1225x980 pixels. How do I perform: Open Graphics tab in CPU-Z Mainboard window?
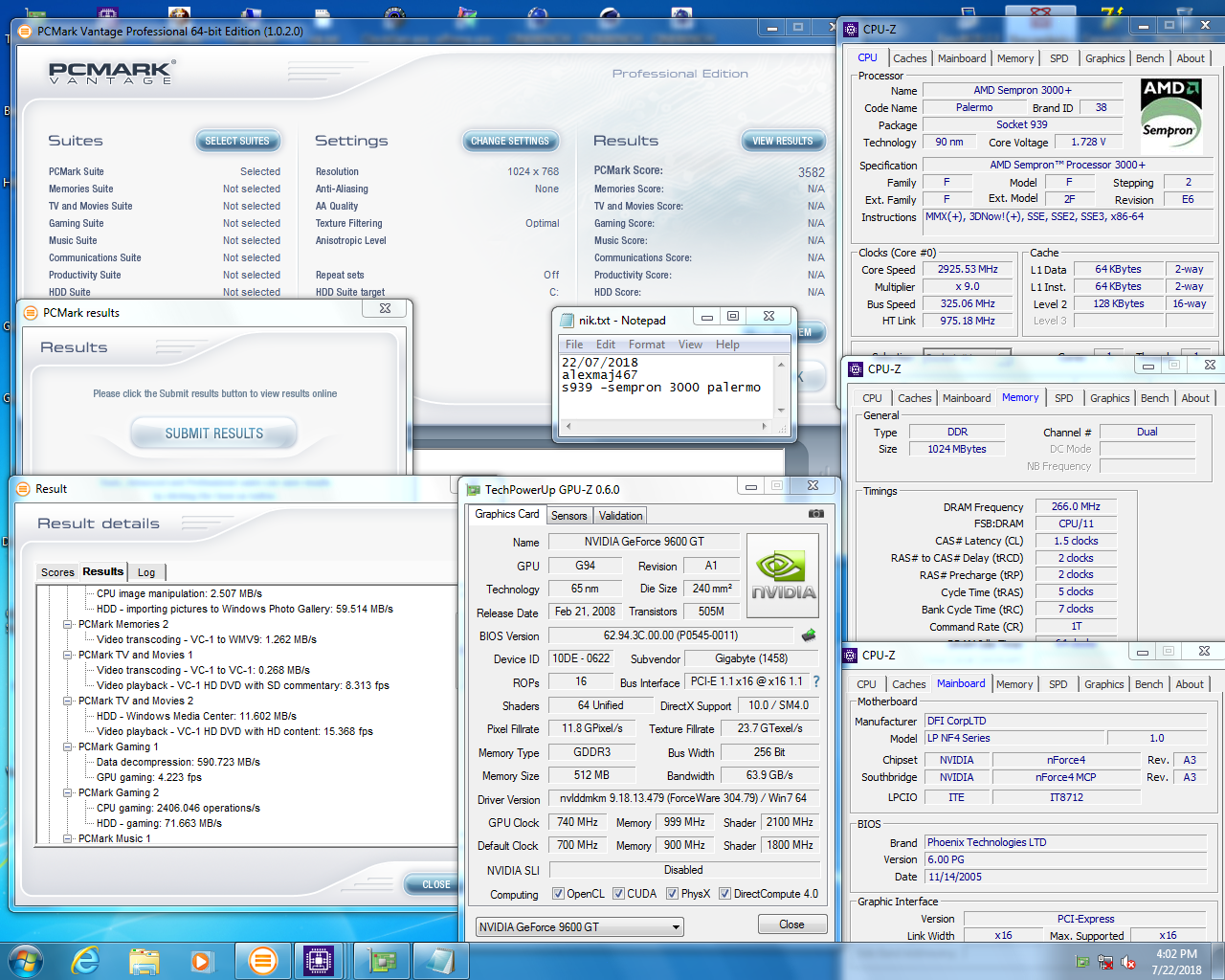coord(1103,684)
